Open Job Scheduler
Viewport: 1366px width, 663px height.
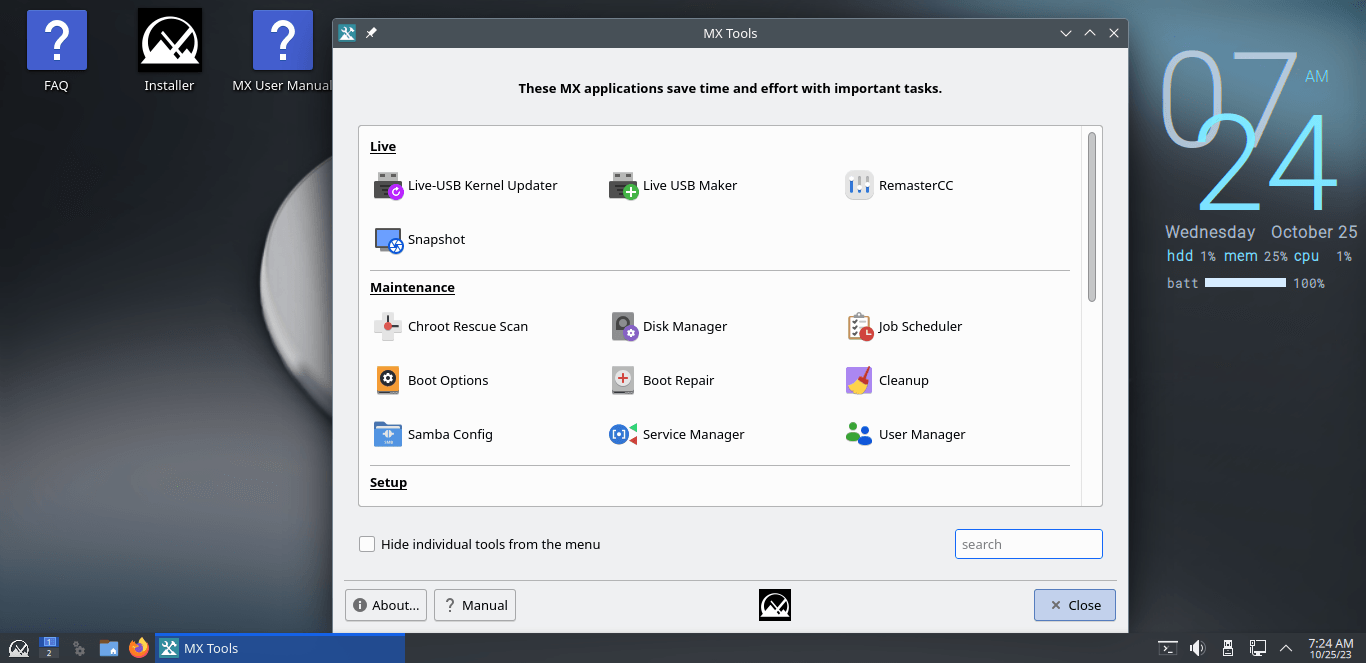(904, 327)
